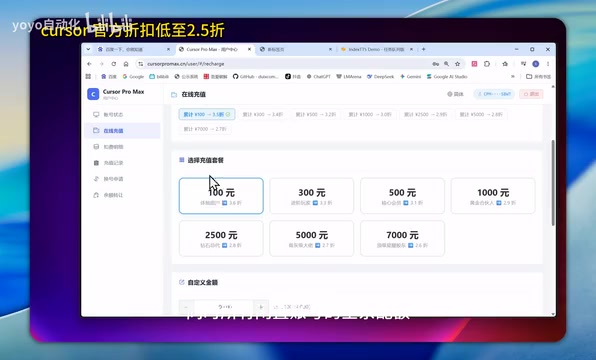Image resolution: width=596 pixels, height=360 pixels.
Task: Open the Chrome profile avatar
Action: (x=536, y=64)
